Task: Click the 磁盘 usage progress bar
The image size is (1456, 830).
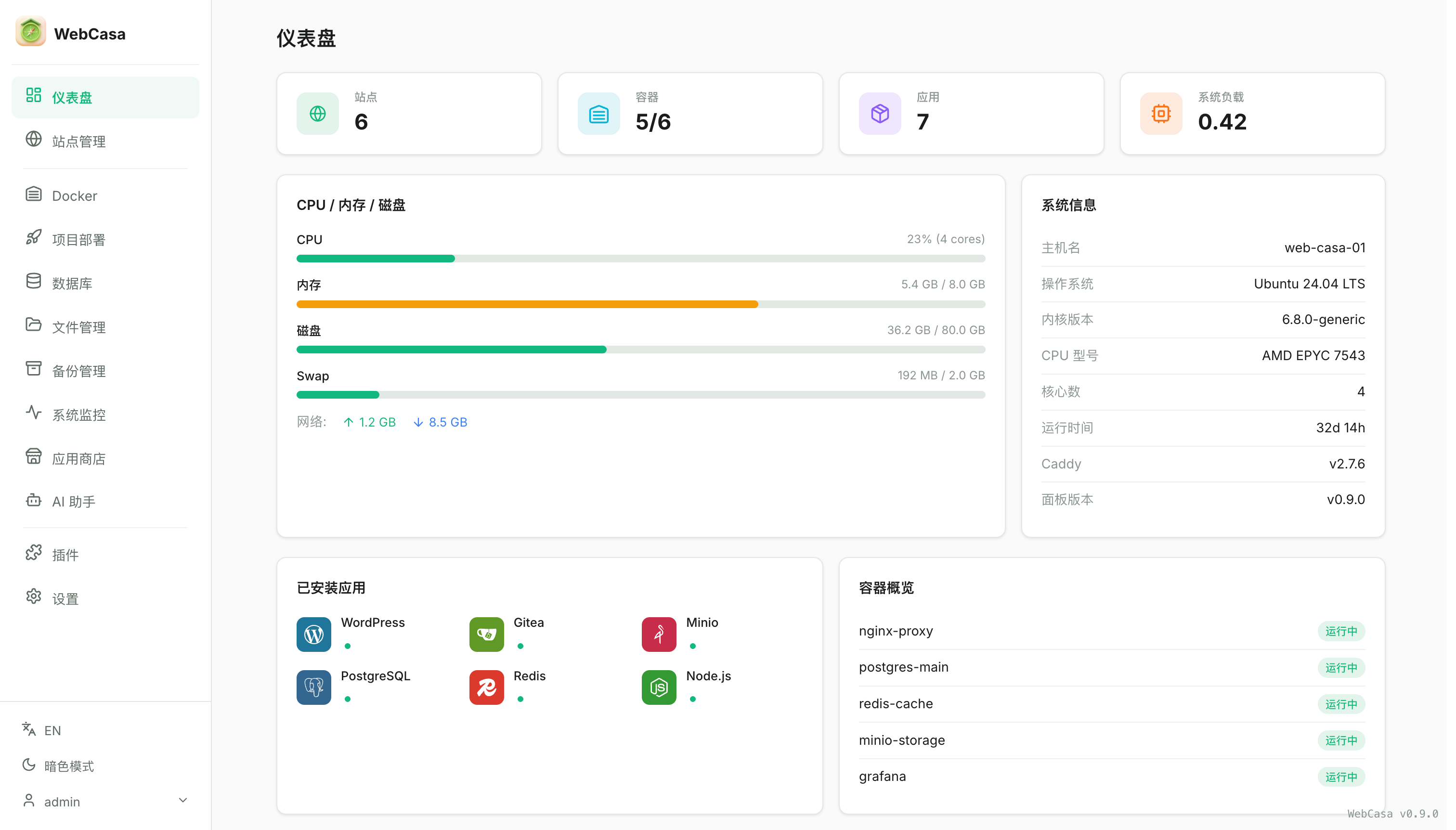Action: 640,350
